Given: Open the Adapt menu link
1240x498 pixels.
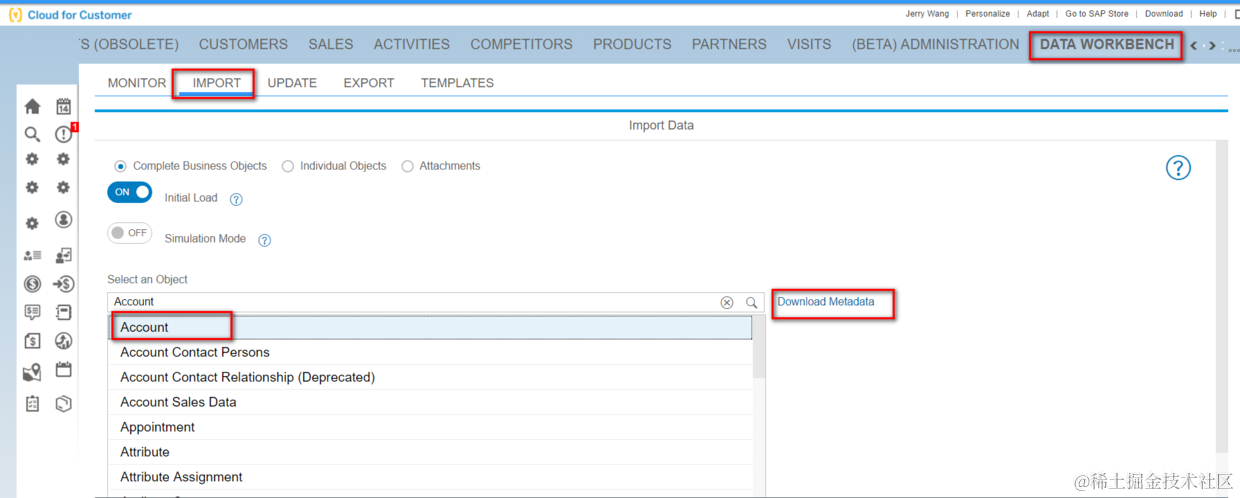Looking at the screenshot, I should (x=1038, y=14).
